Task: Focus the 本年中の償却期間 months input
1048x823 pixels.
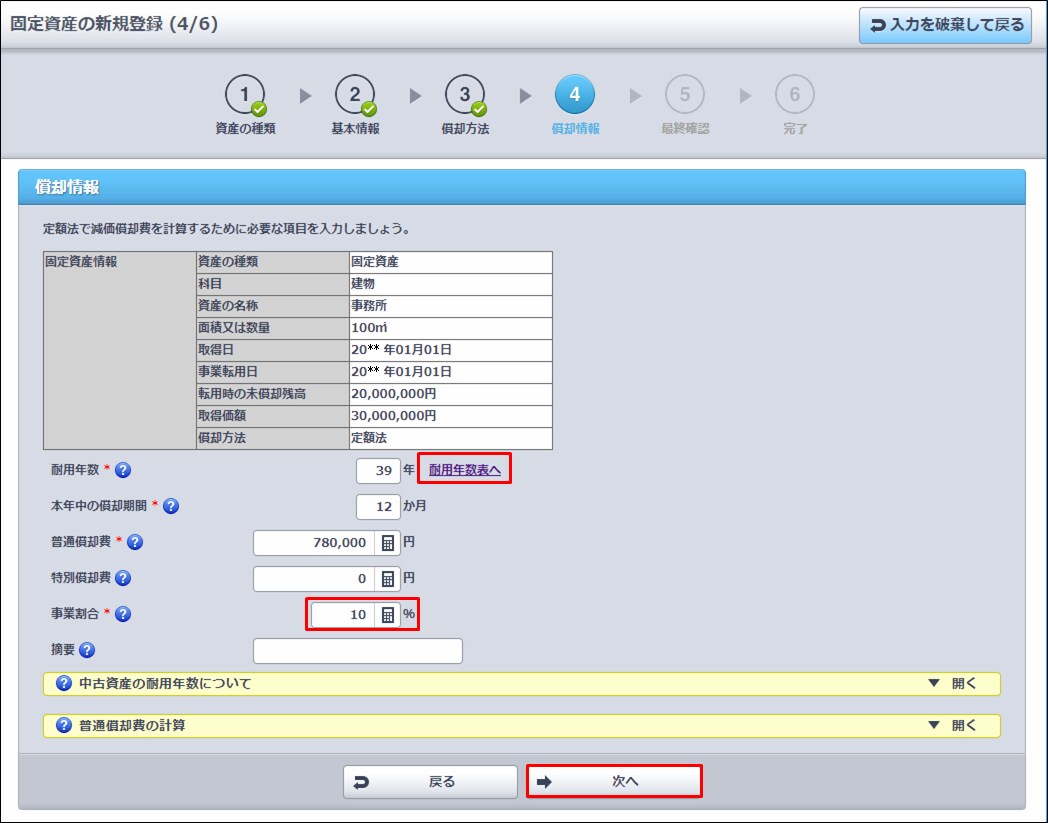Action: coord(378,507)
